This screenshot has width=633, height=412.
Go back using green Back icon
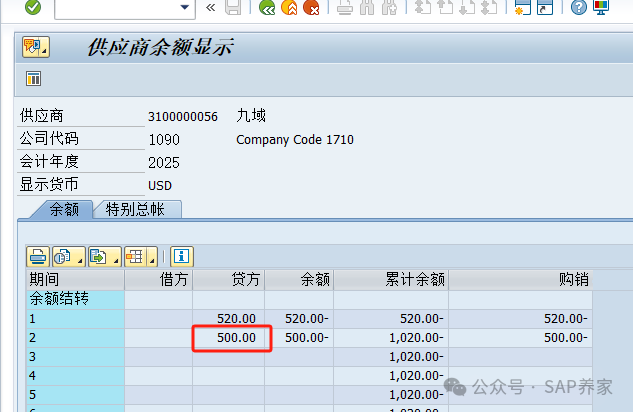click(267, 7)
